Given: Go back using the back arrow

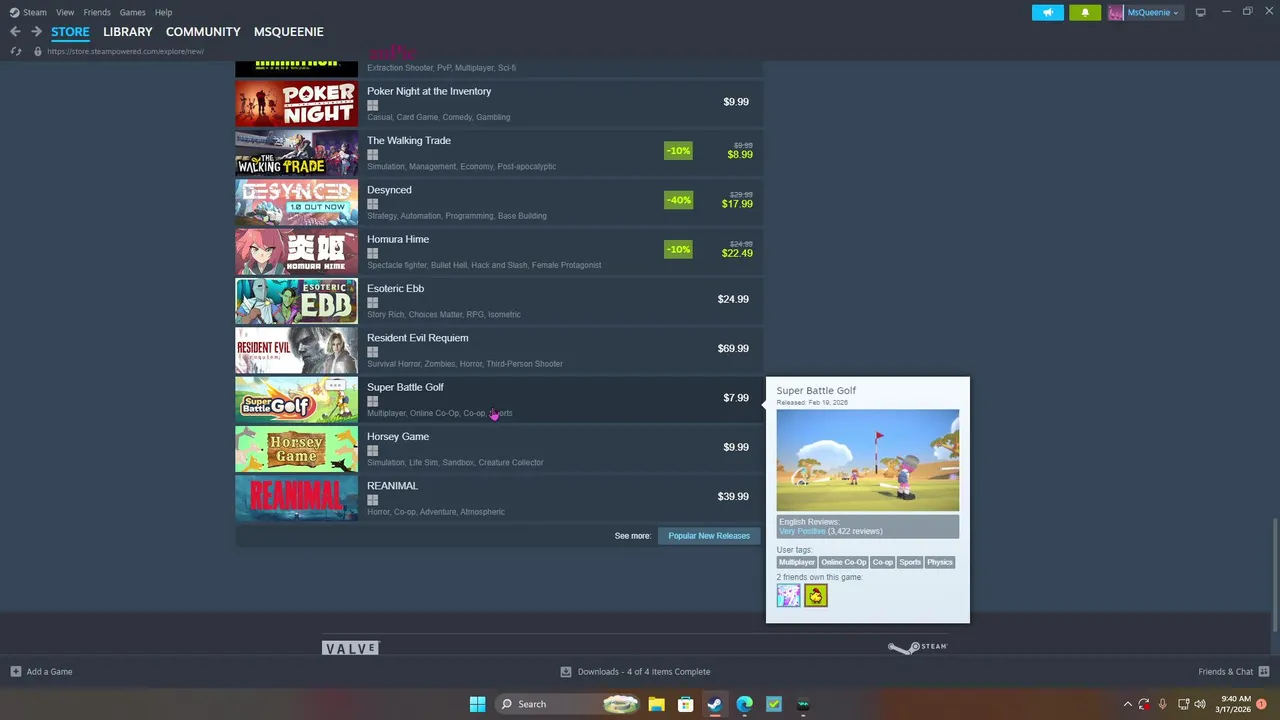Looking at the screenshot, I should pyautogui.click(x=15, y=32).
